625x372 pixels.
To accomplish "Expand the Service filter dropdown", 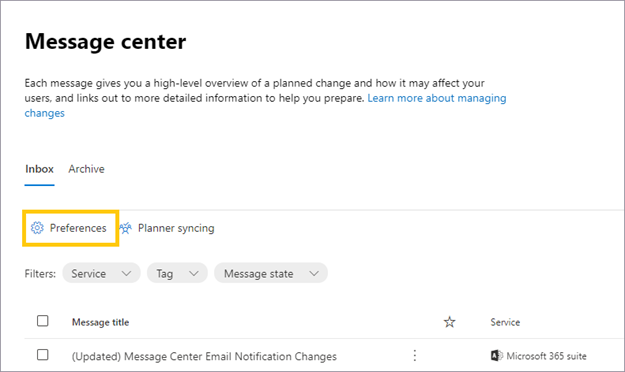I will [x=101, y=273].
